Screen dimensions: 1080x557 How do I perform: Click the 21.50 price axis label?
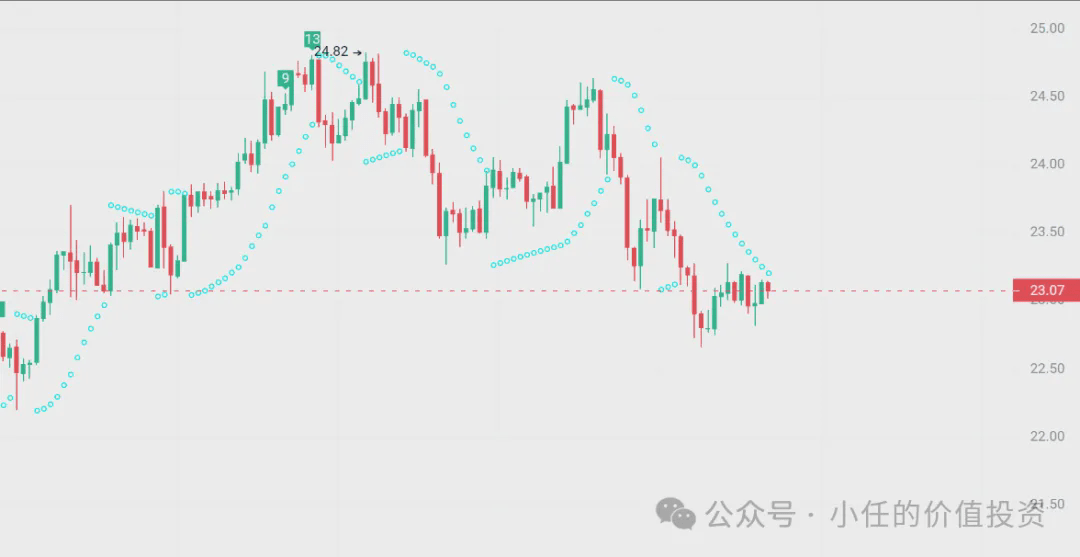1047,504
